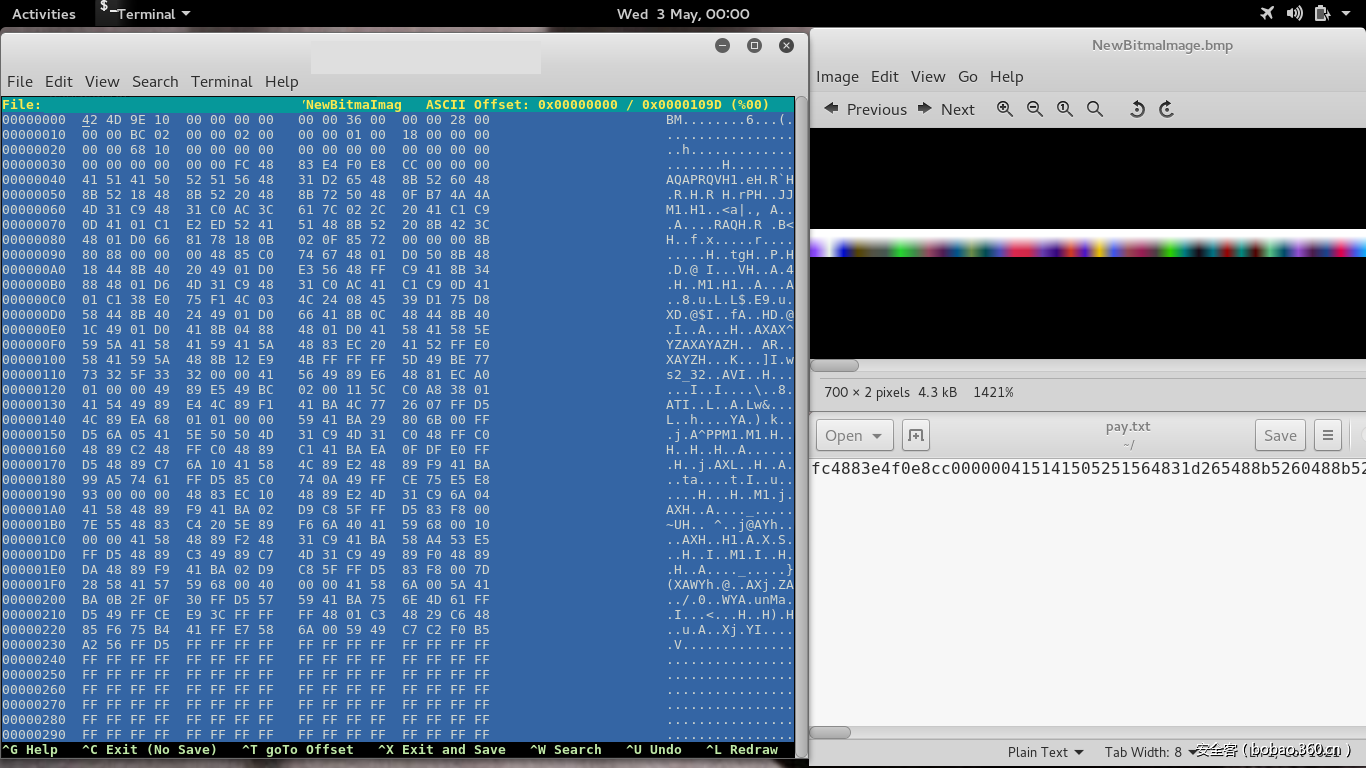The image size is (1366, 768).
Task: Open the Search menu in terminal window
Action: click(155, 82)
